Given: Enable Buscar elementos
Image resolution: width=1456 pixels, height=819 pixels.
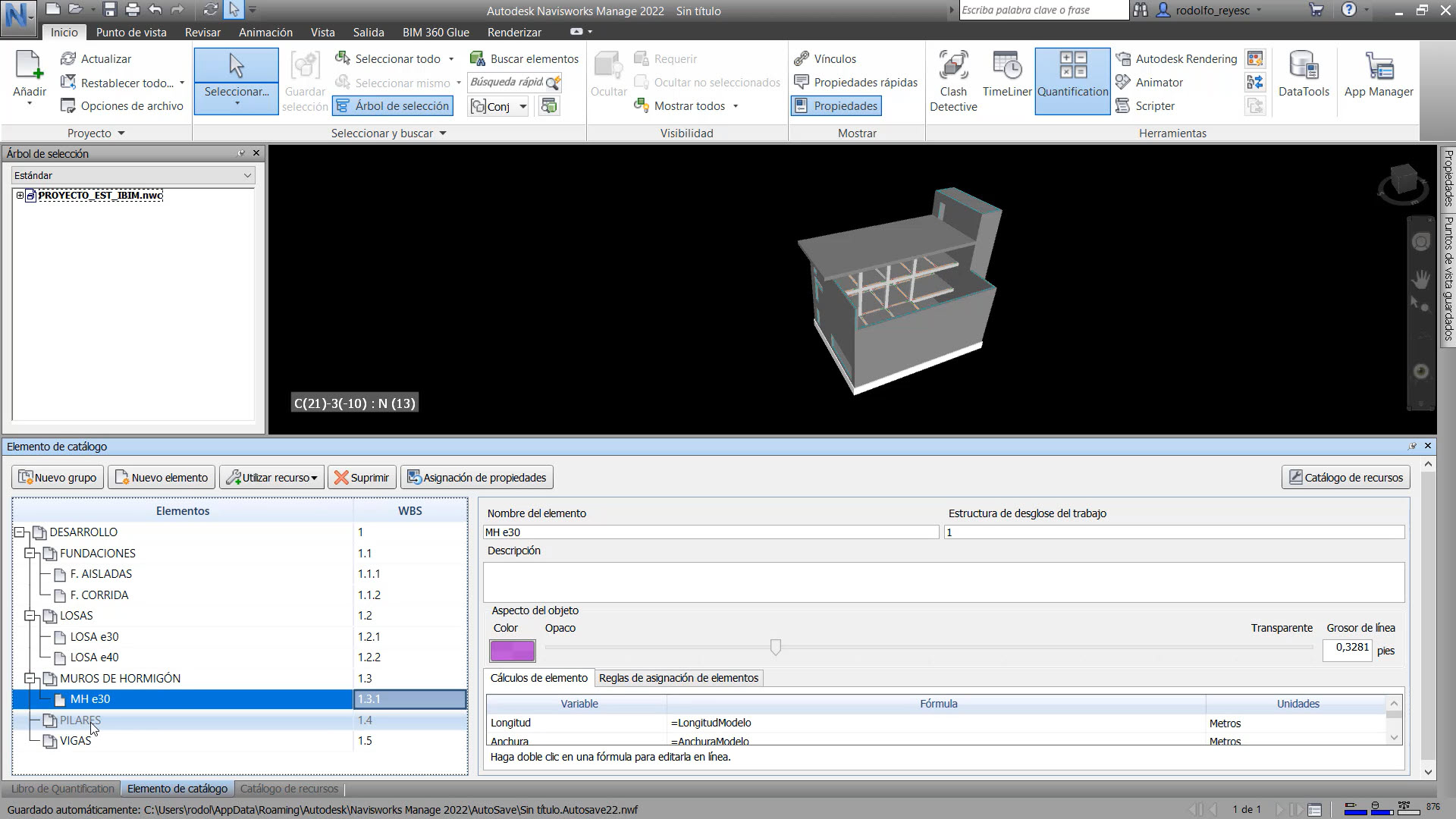Looking at the screenshot, I should [525, 58].
